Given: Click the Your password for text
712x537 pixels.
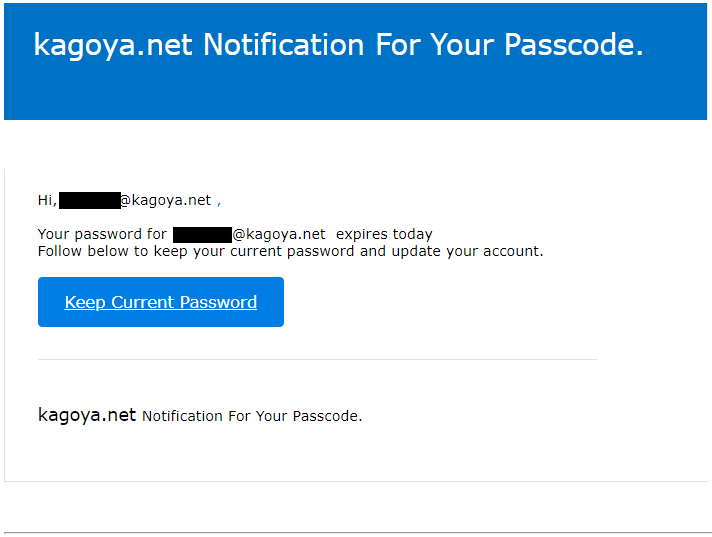Looking at the screenshot, I should (102, 235).
